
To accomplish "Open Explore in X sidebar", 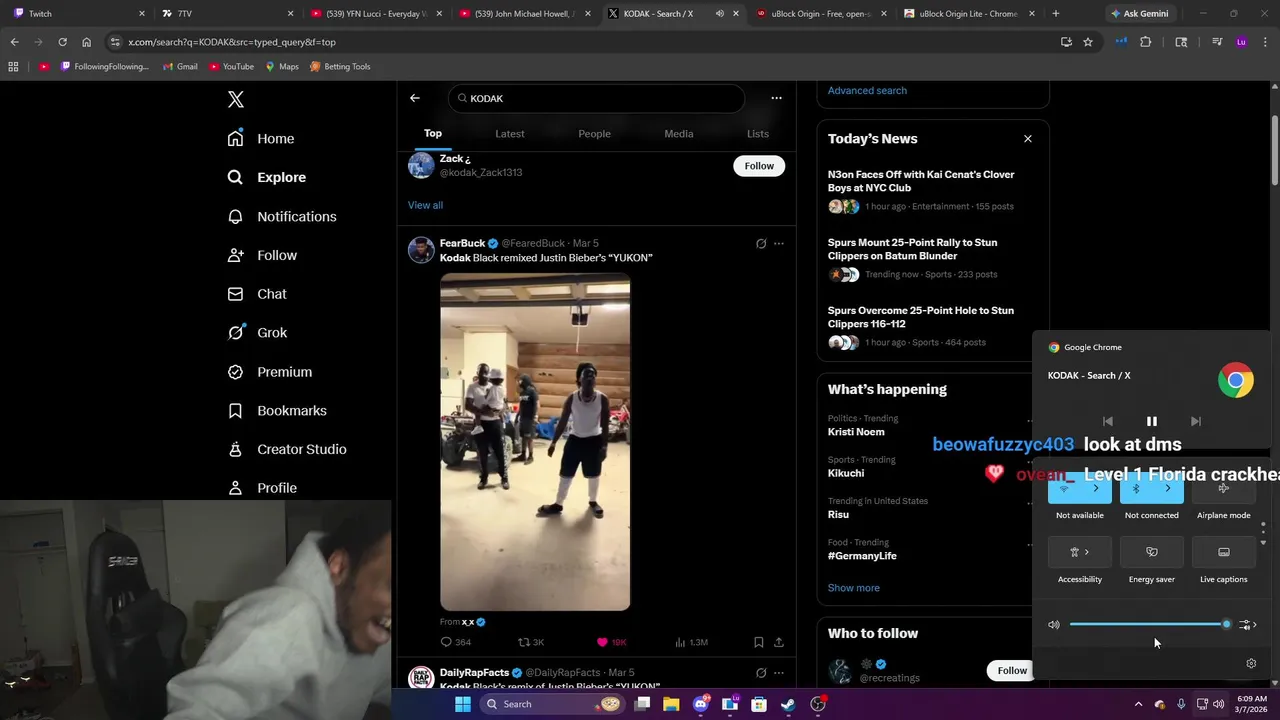I will [267, 177].
